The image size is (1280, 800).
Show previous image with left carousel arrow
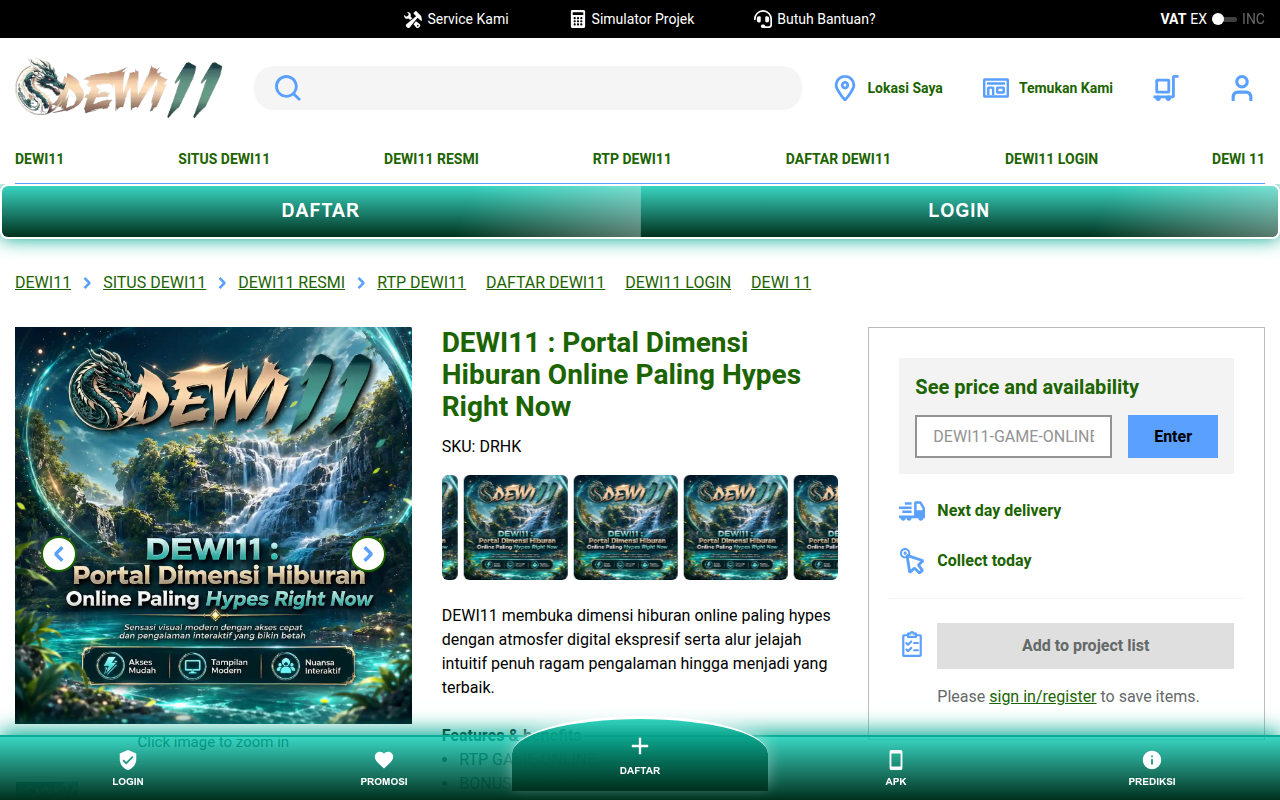coord(59,553)
